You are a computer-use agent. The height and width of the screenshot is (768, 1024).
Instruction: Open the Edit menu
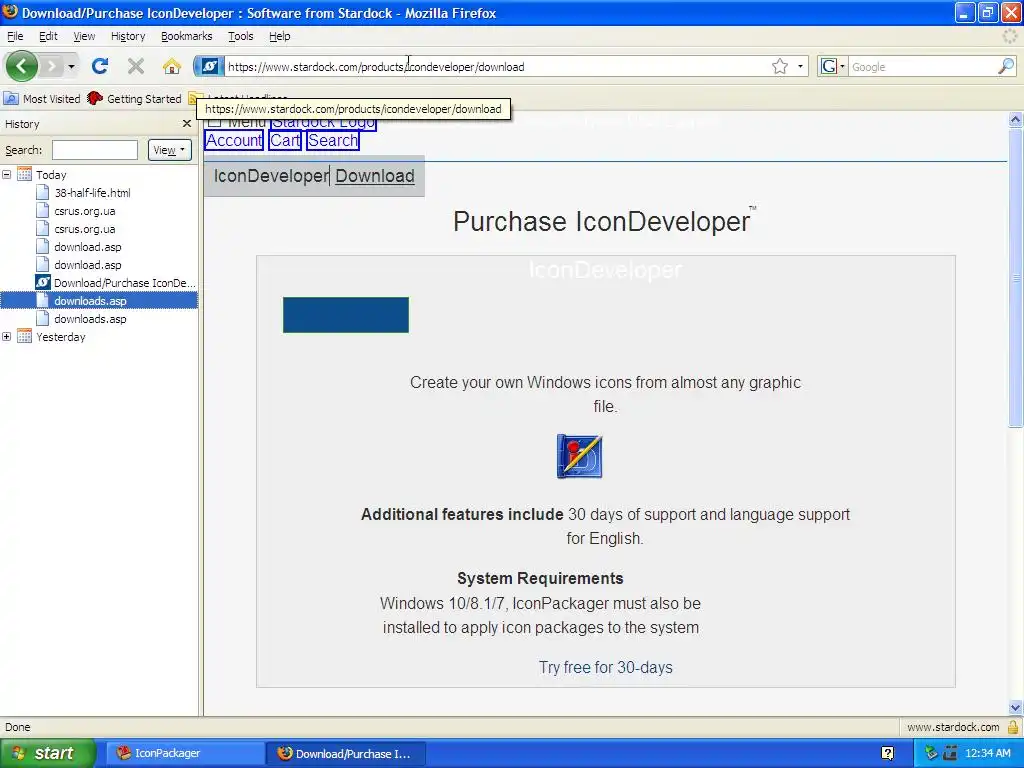[x=48, y=36]
